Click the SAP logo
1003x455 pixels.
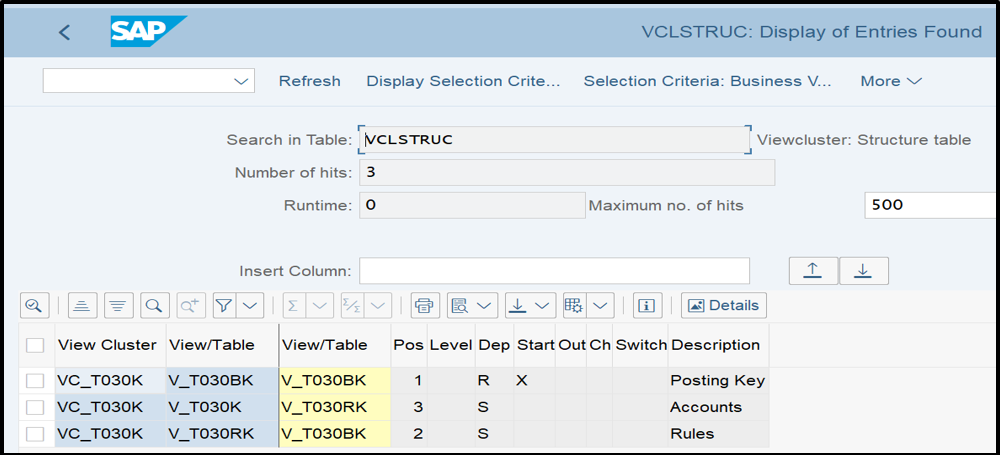coord(148,31)
